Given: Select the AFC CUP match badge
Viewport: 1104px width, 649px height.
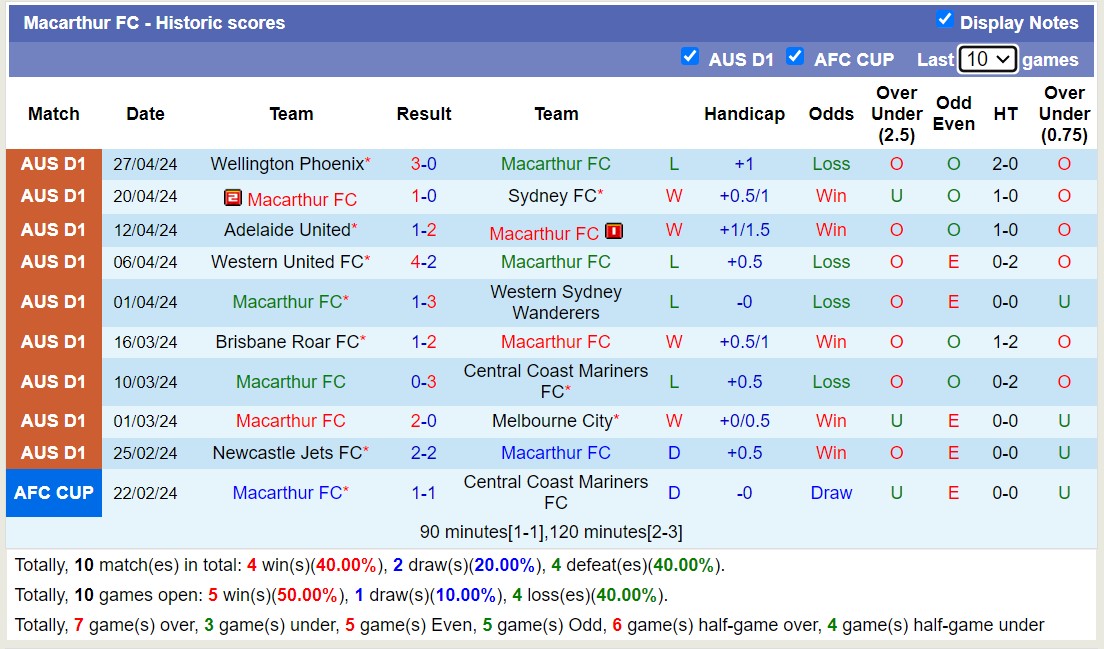Looking at the screenshot, I should click(x=54, y=492).
